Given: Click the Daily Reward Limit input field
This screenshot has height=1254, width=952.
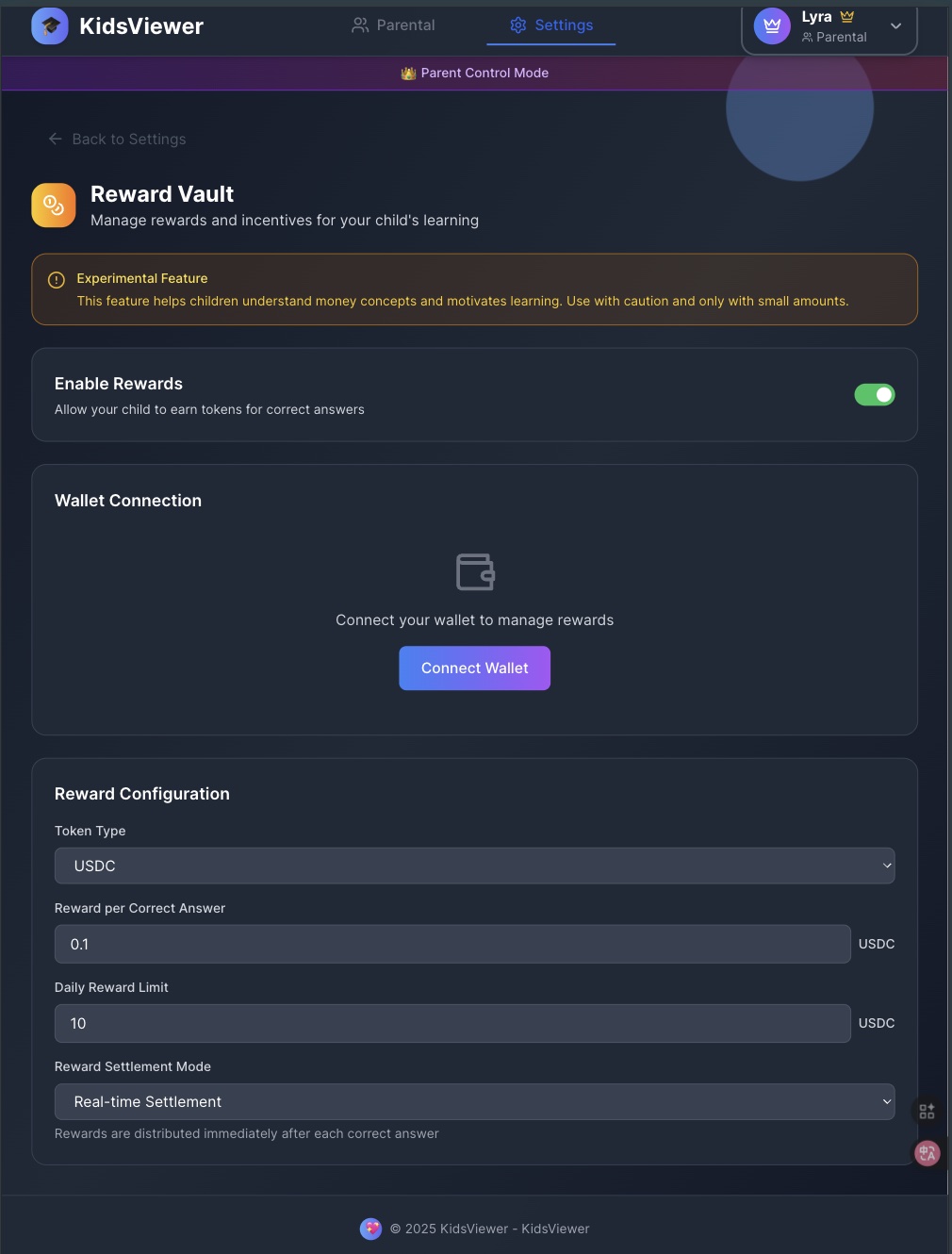Looking at the screenshot, I should [452, 1023].
